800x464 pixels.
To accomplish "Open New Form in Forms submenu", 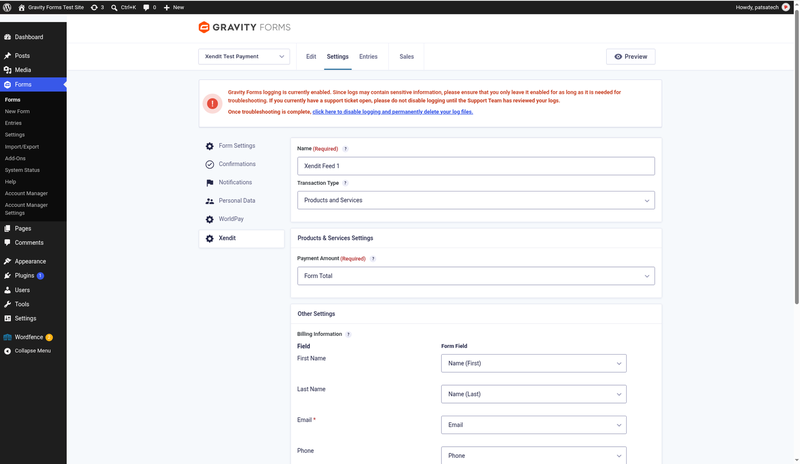I will 17,111.
